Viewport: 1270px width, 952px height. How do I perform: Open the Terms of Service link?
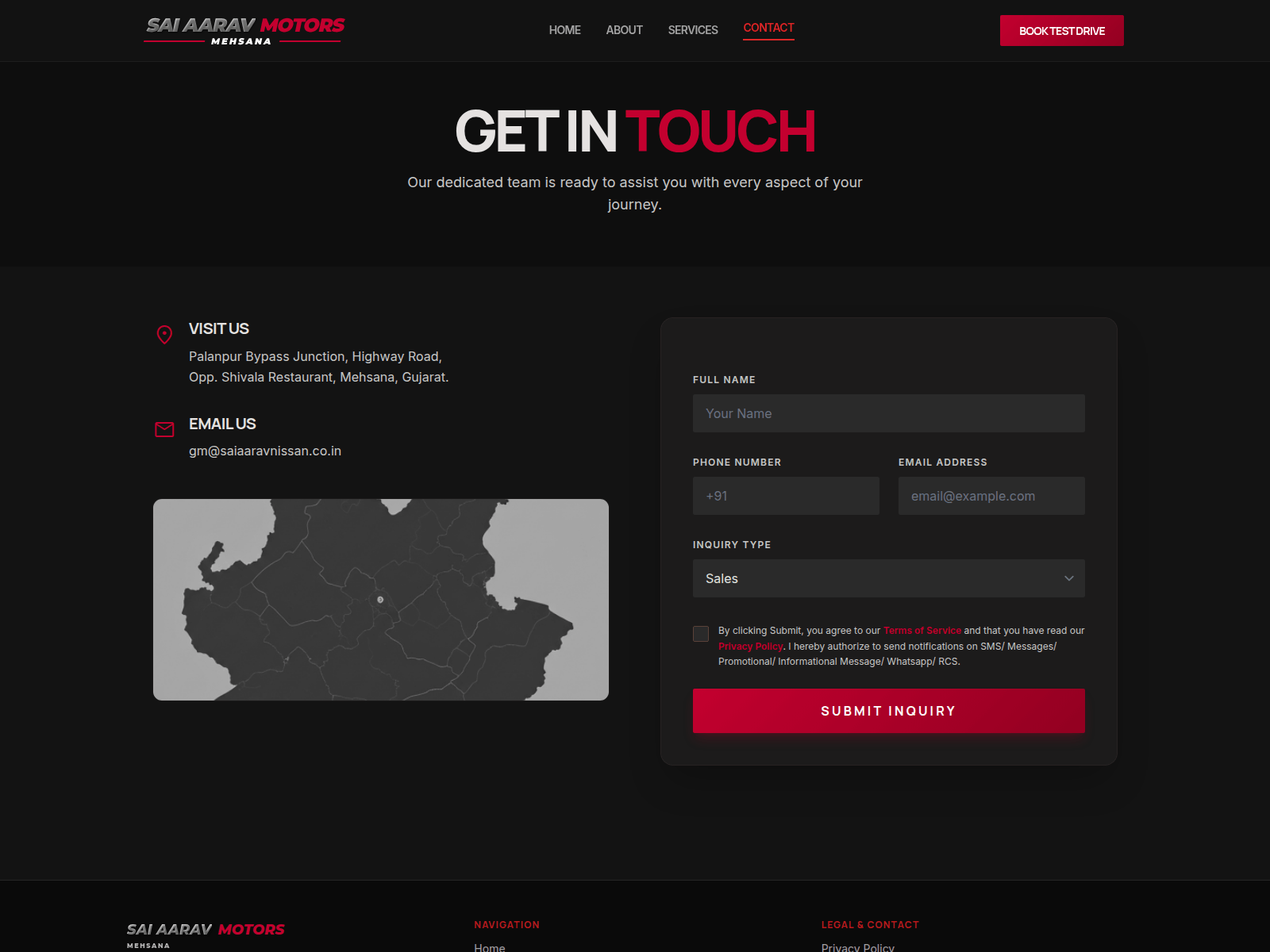[x=922, y=631]
